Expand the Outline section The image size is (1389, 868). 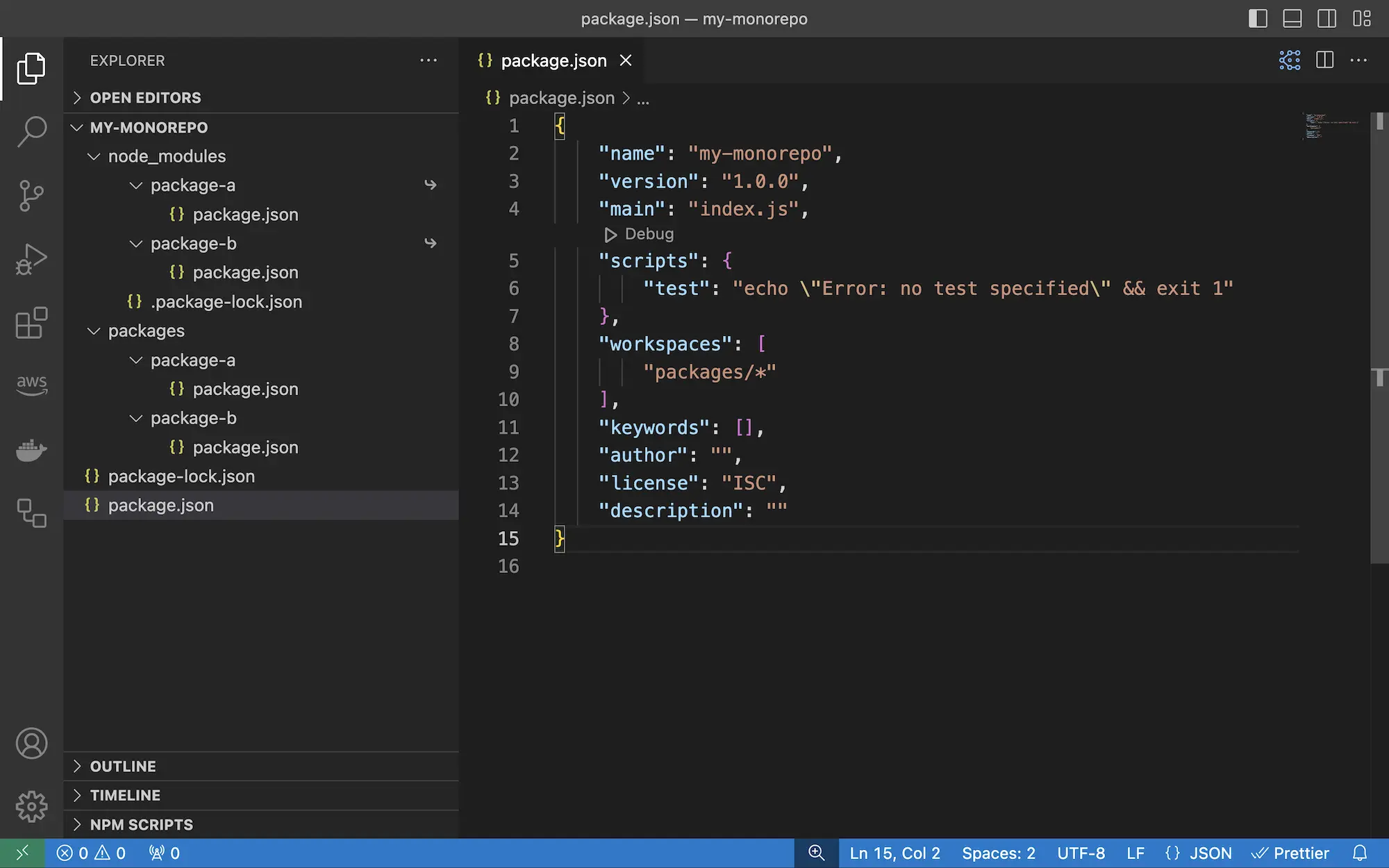(261, 767)
